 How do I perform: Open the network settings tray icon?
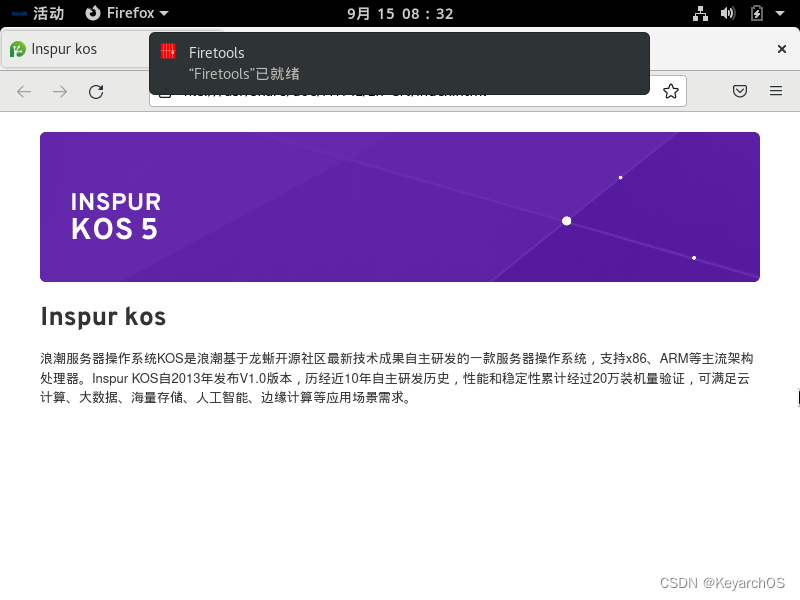click(700, 13)
